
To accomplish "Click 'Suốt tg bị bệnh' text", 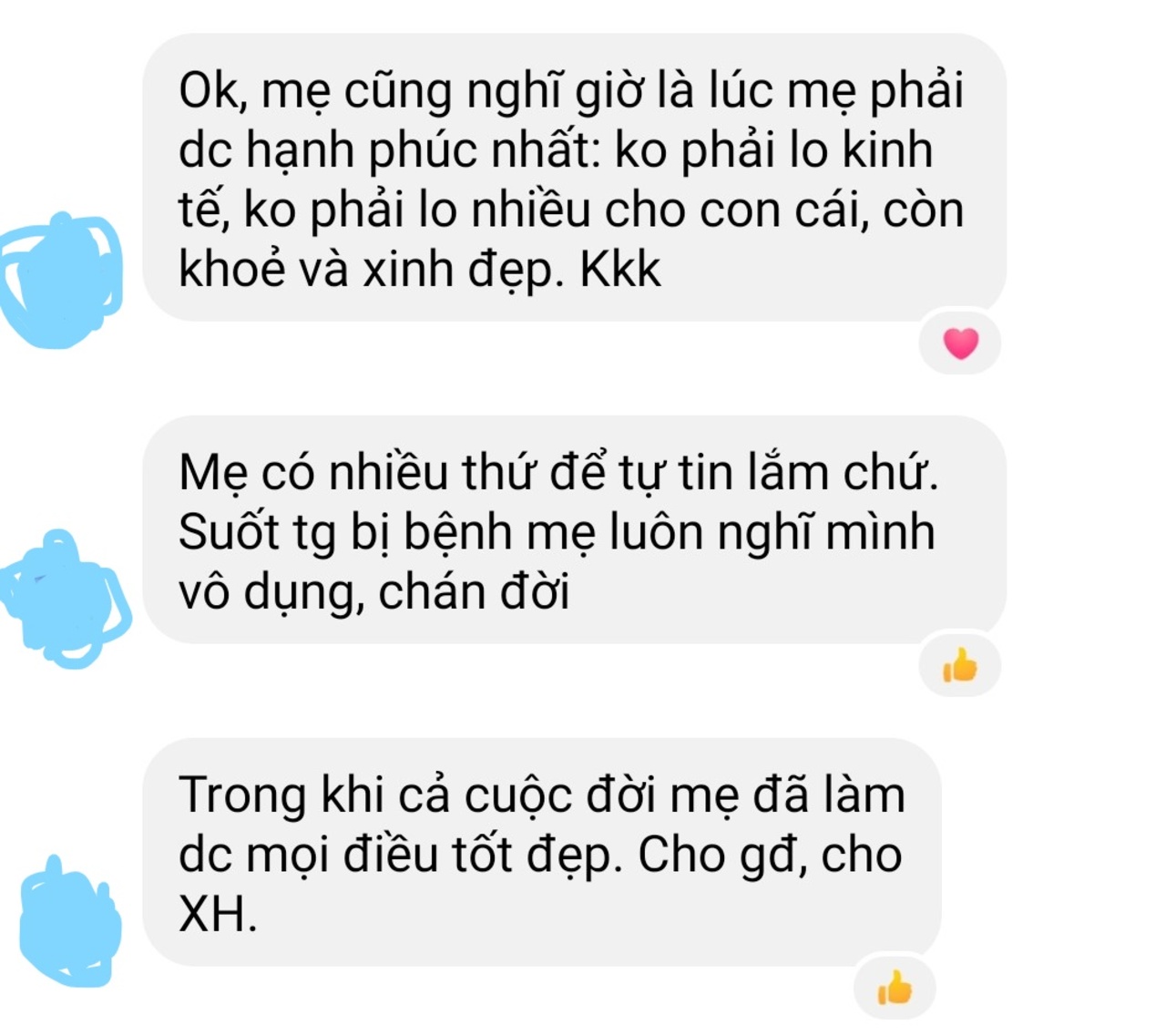I will pos(345,533).
